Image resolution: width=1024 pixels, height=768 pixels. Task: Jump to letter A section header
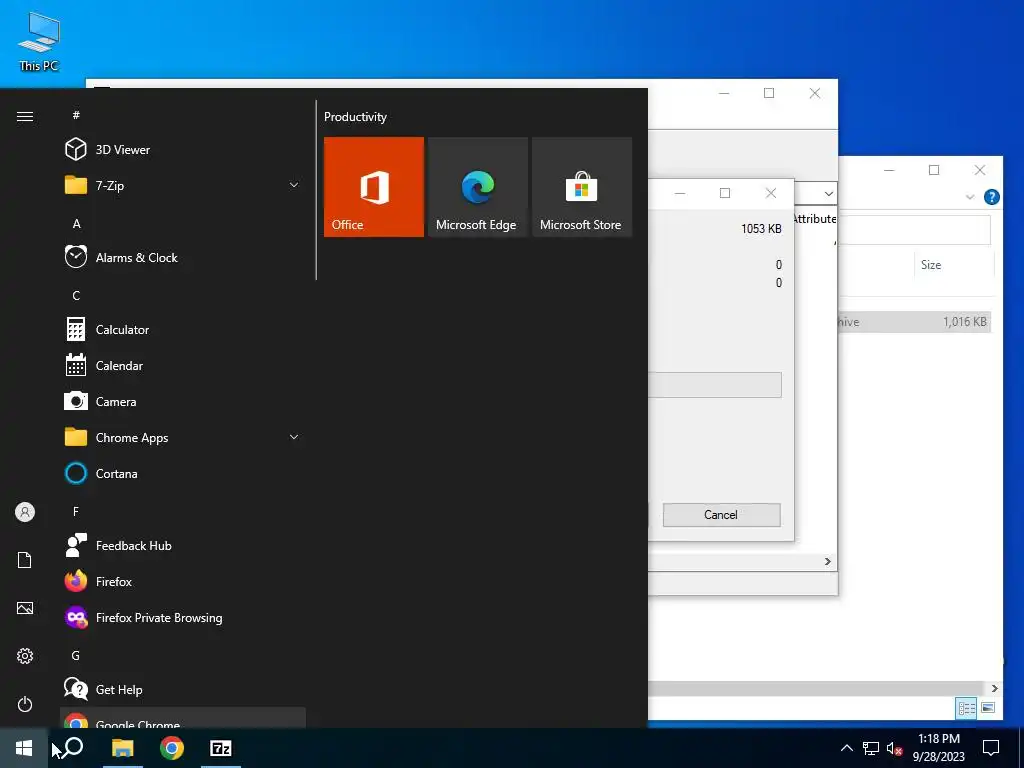click(76, 224)
